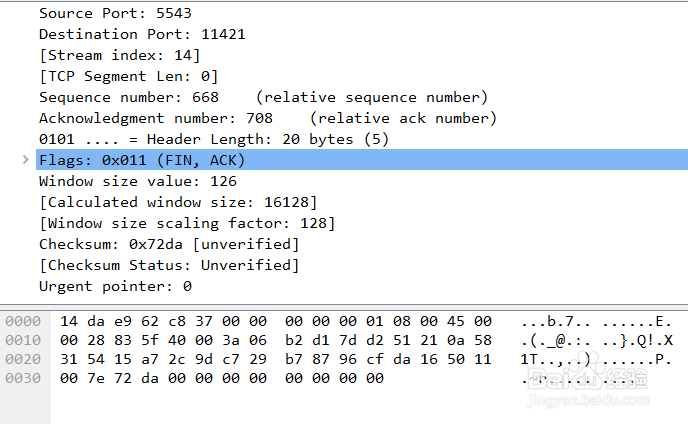Click hex offset 0000 in bytes pane

[x=23, y=321]
